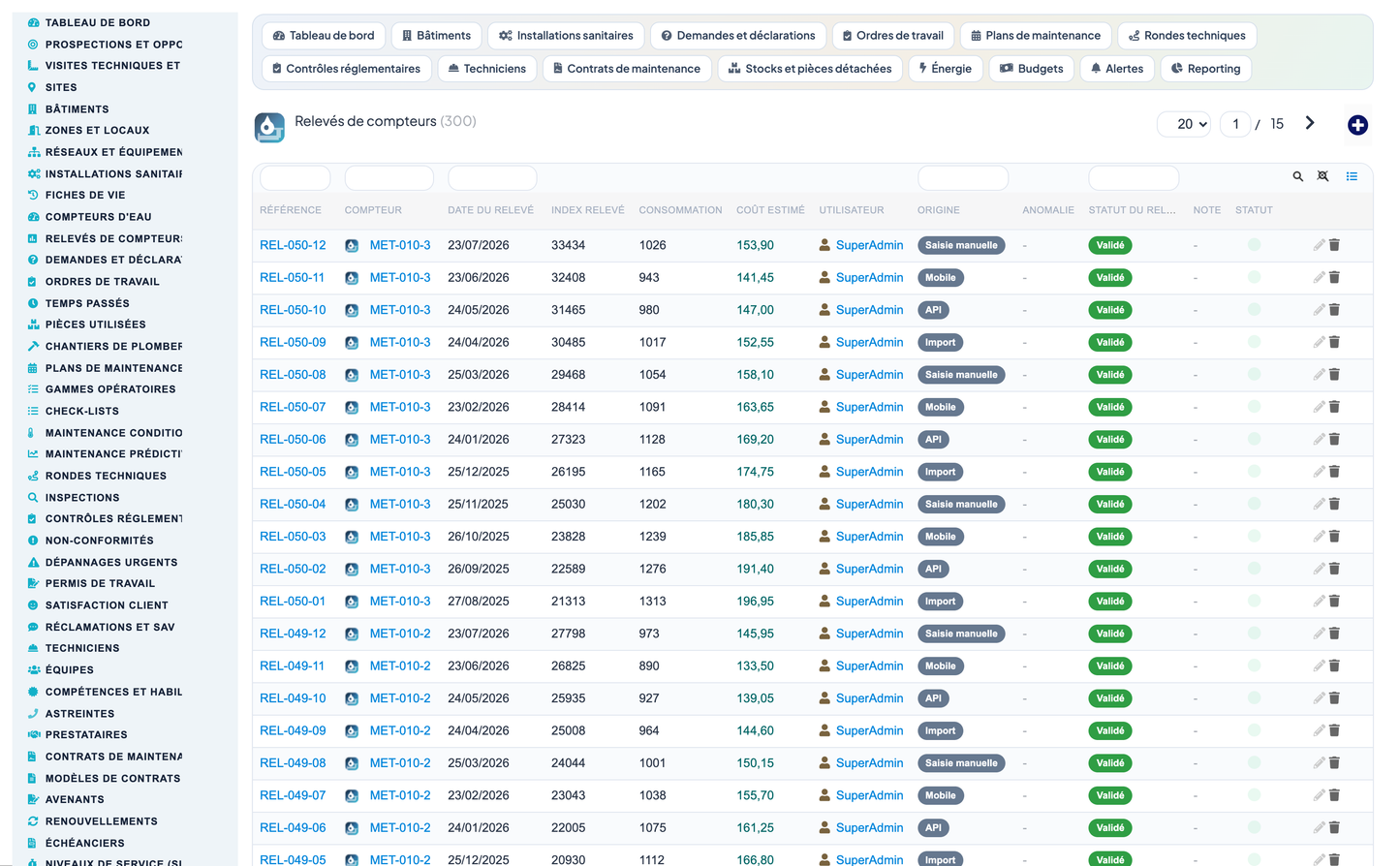Toggle the statut indicator for row REL-049-12

pyautogui.click(x=1254, y=634)
